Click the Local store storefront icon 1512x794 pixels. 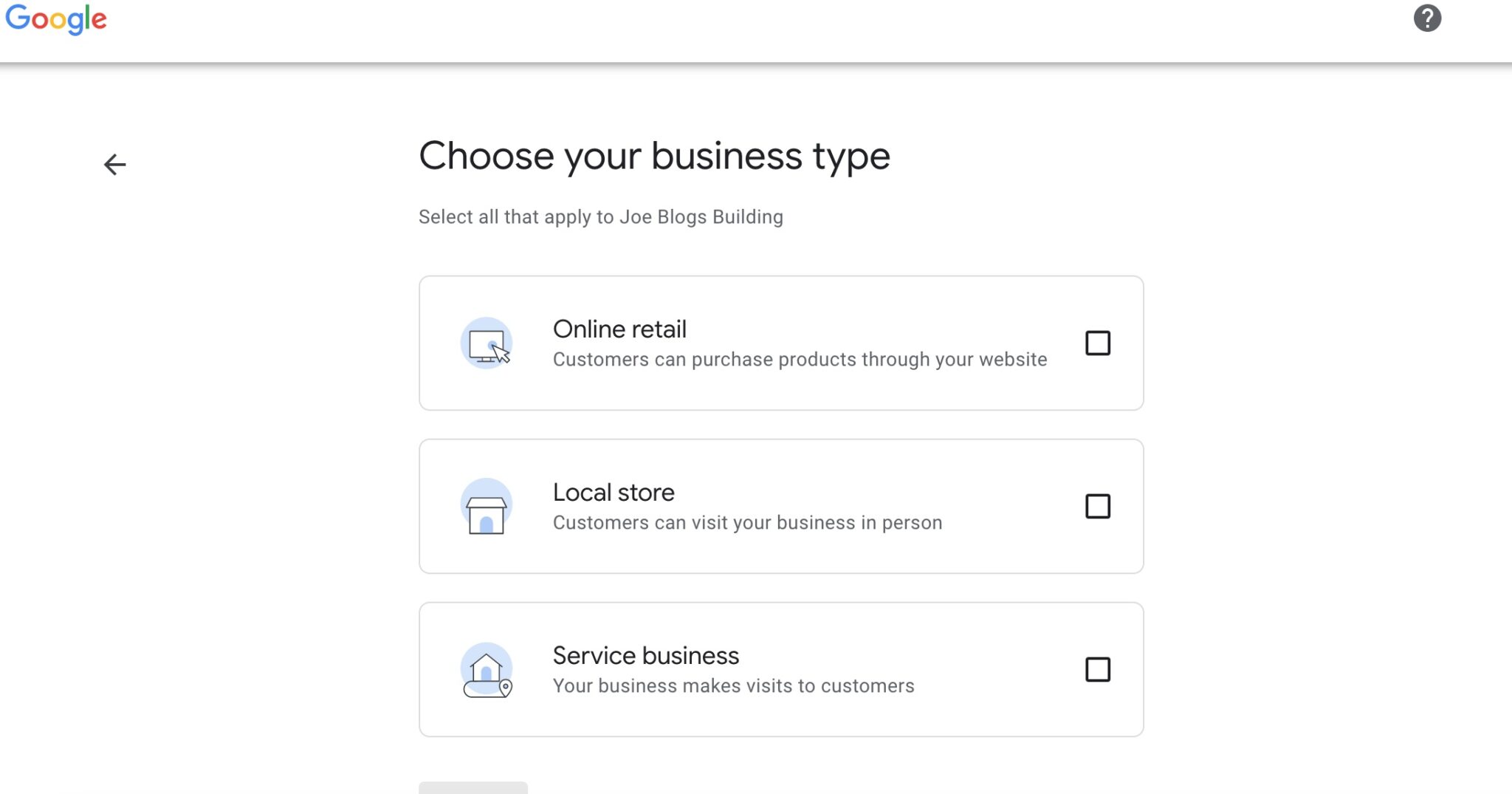tap(487, 507)
